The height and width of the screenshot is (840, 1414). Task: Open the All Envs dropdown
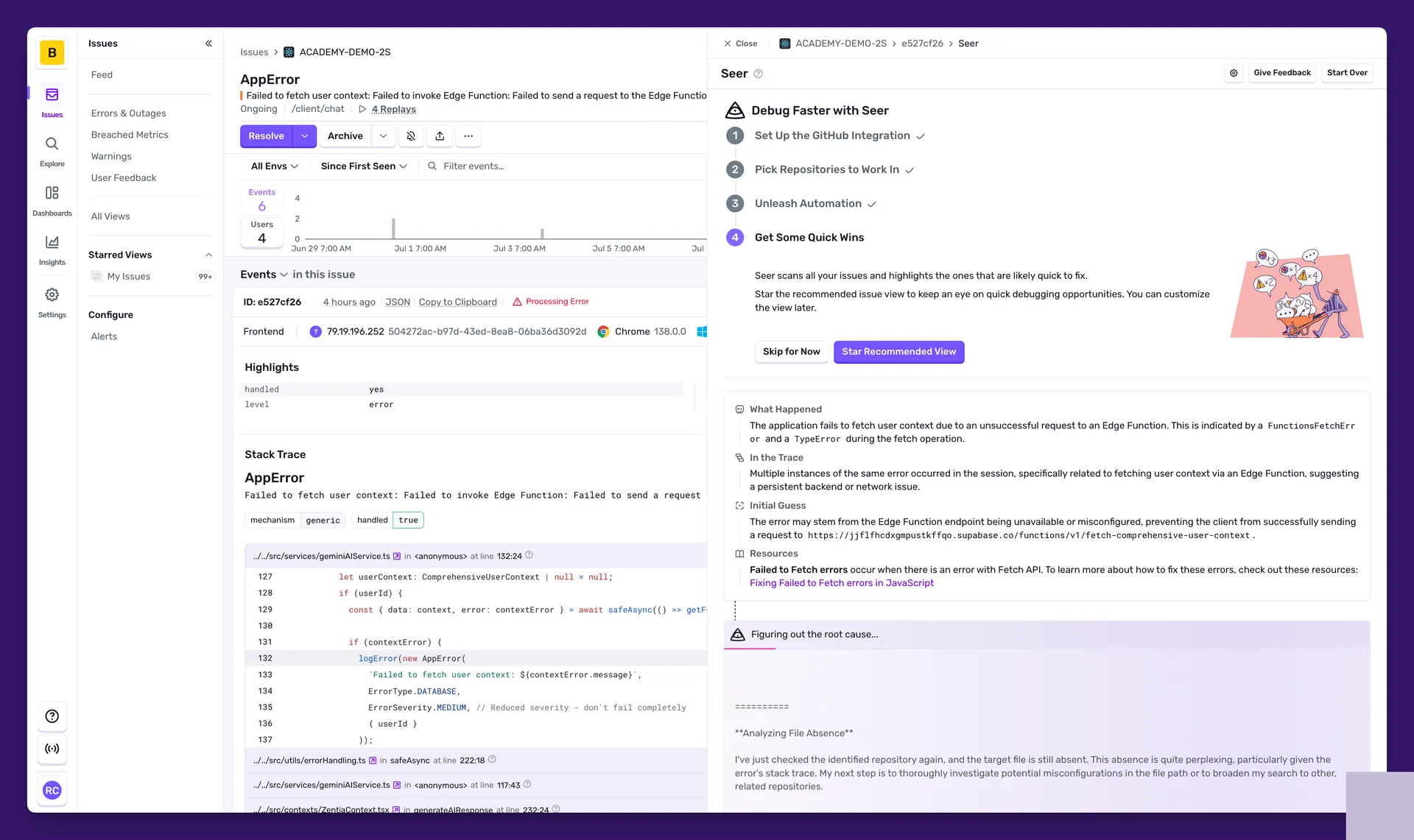[272, 166]
